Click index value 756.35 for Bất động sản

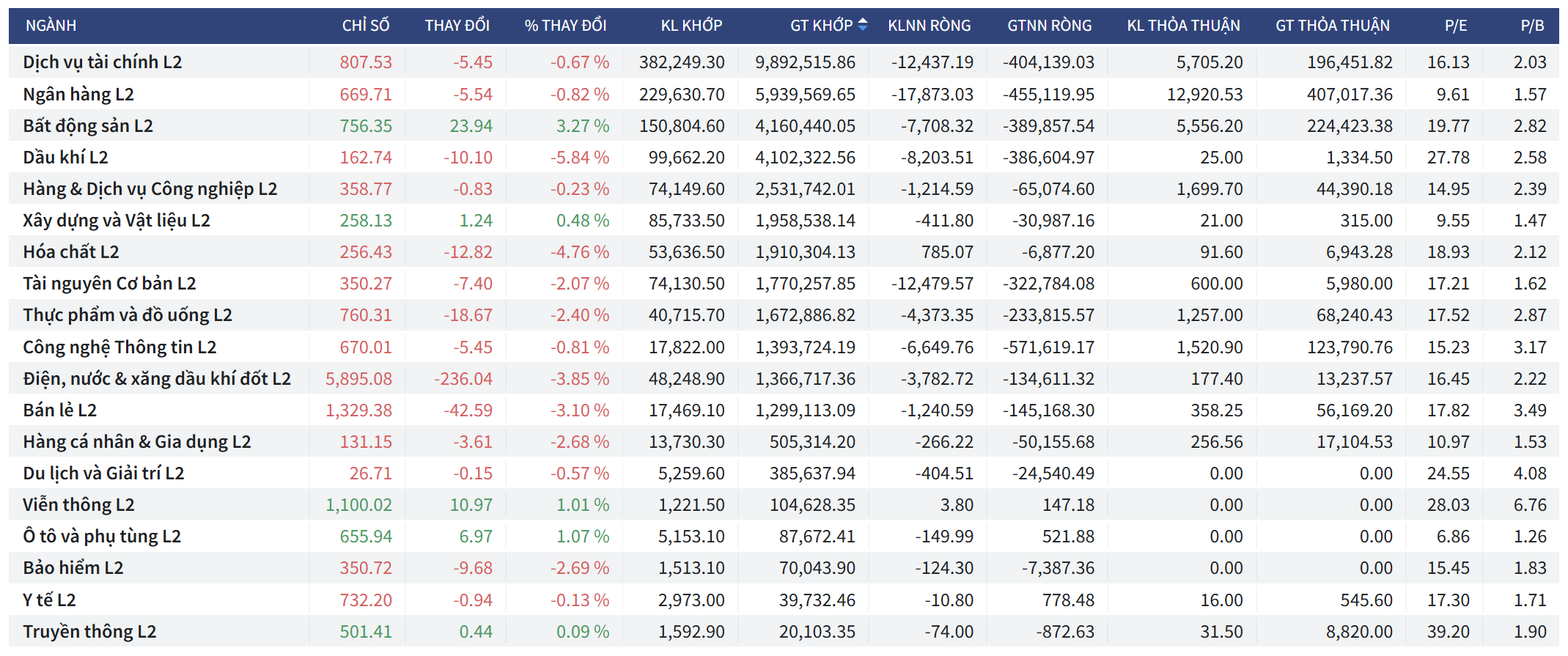pyautogui.click(x=365, y=126)
